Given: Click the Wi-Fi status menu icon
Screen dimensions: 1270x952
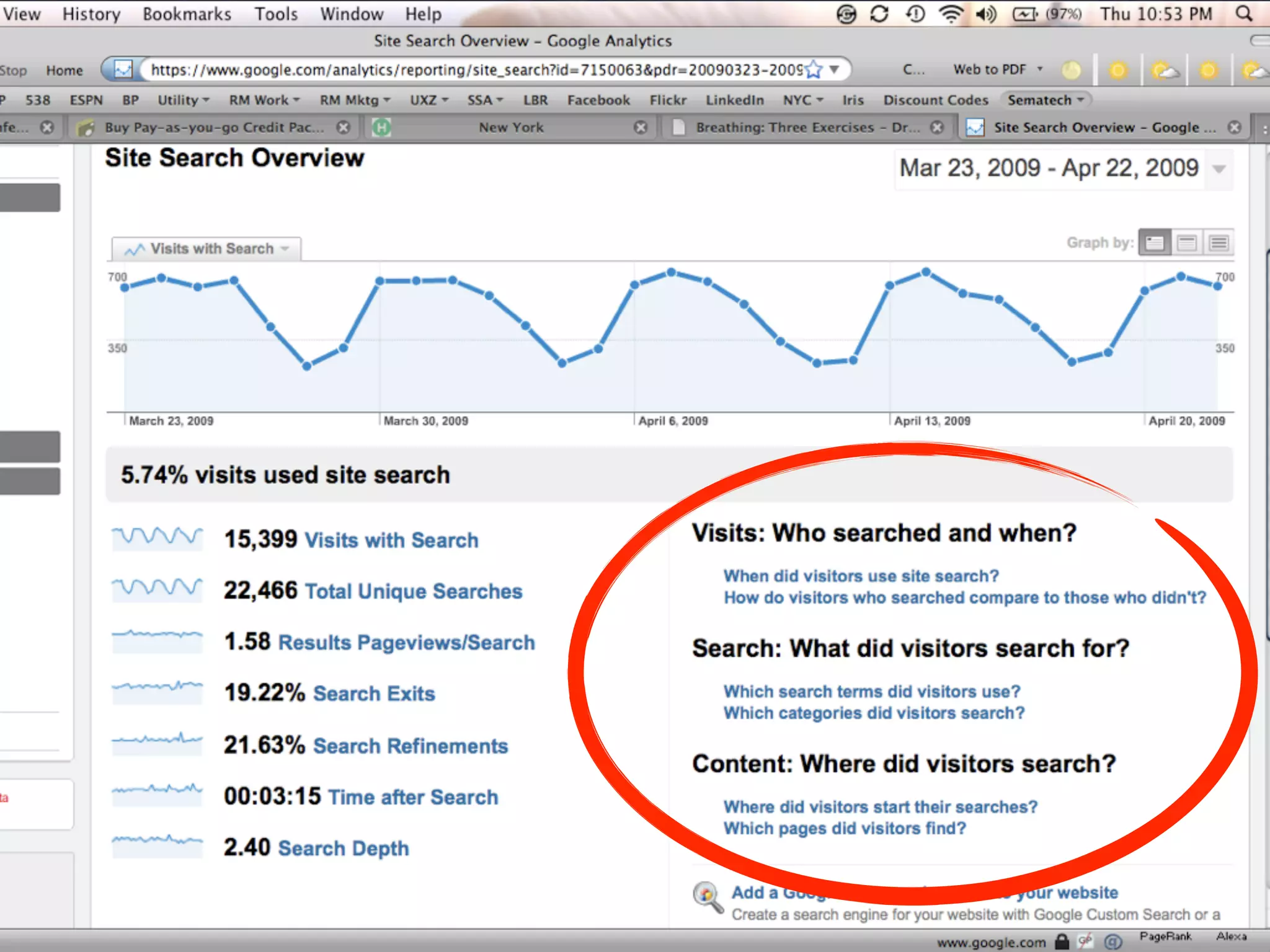Looking at the screenshot, I should [950, 14].
